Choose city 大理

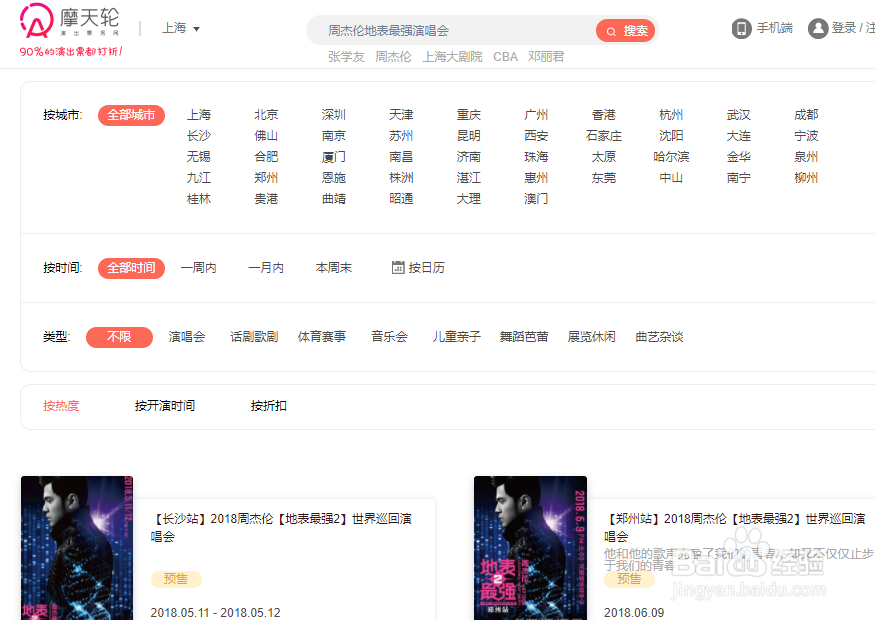tap(469, 199)
